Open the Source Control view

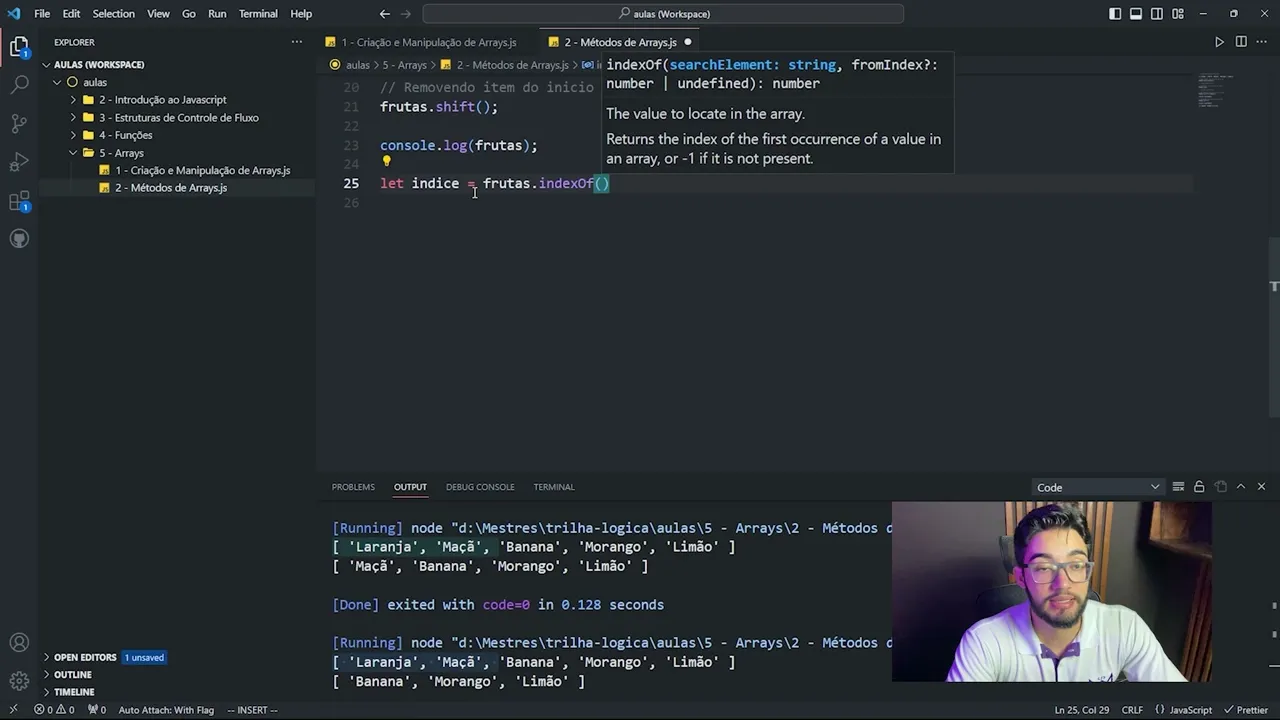19,124
